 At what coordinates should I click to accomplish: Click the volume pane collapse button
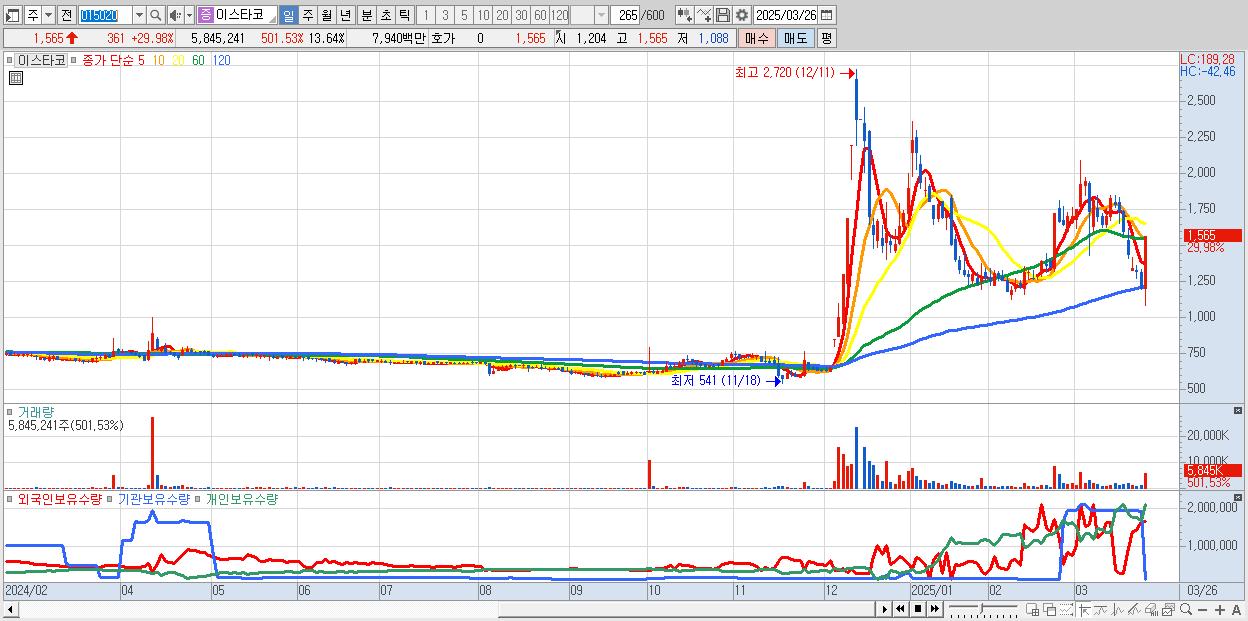point(1239,411)
